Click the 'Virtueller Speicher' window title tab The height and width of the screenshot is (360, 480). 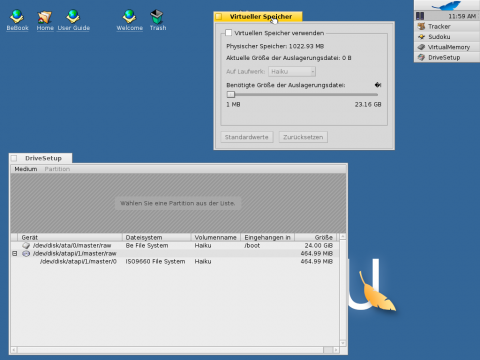(261, 16)
